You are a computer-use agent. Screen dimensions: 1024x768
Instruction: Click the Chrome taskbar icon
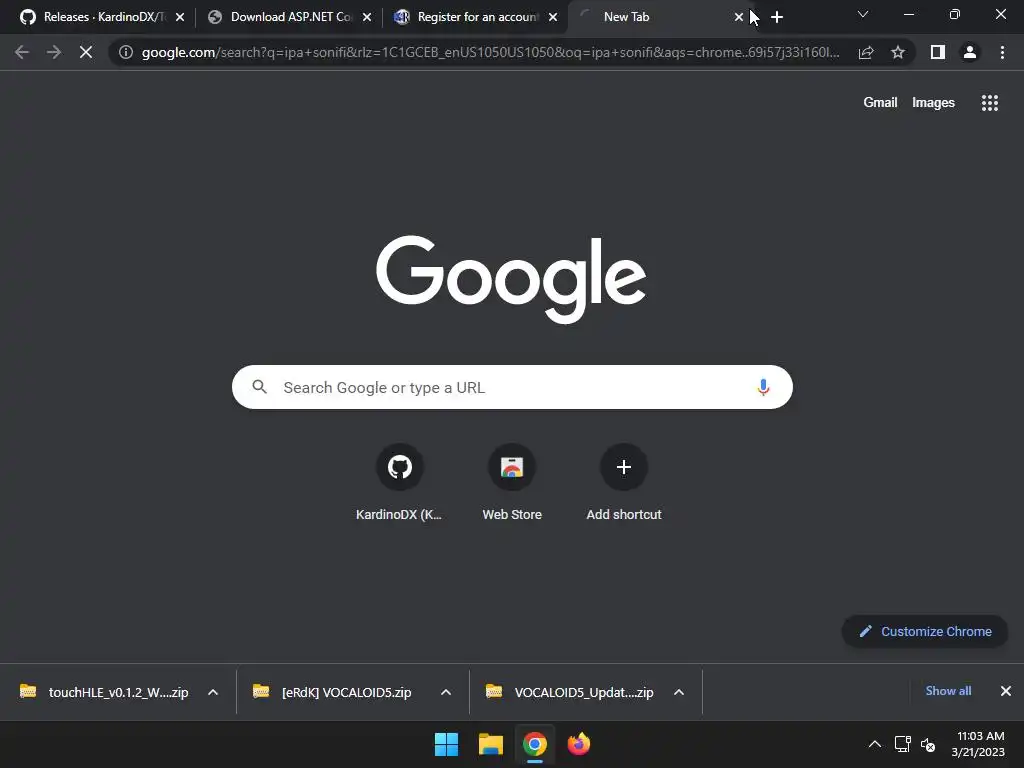click(534, 744)
